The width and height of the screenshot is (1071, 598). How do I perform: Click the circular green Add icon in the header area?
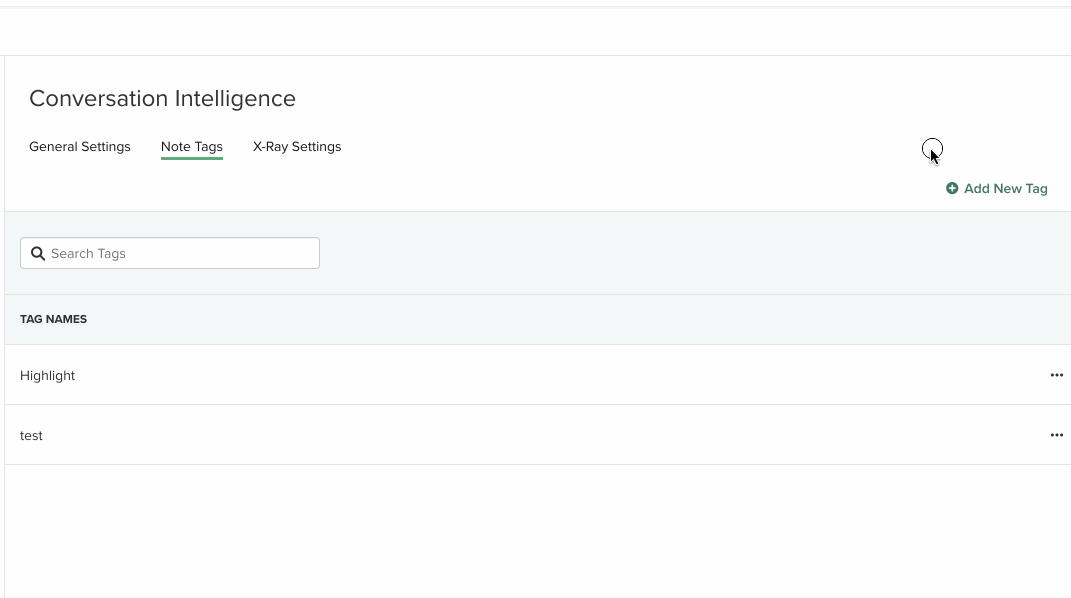(x=952, y=188)
